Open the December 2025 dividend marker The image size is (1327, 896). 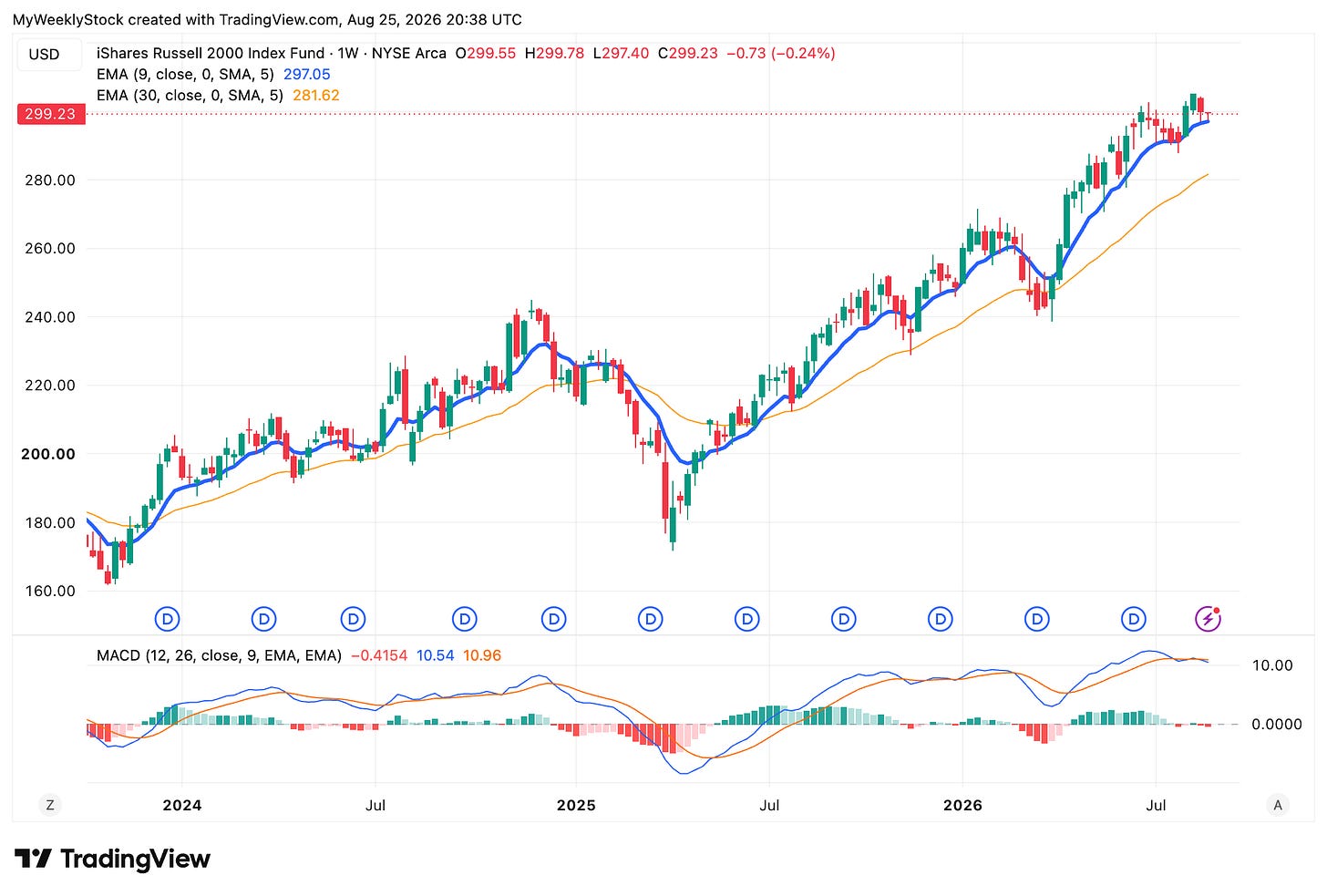tap(941, 620)
